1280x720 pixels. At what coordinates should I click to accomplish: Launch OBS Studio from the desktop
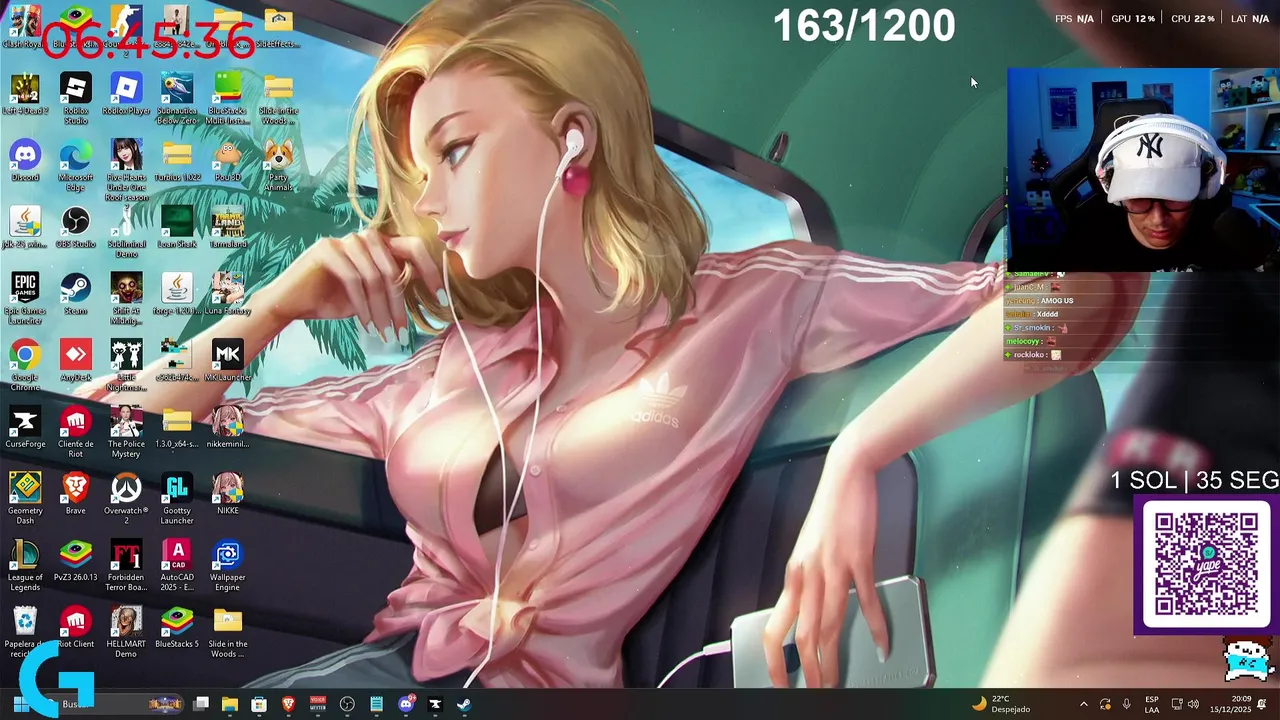(76, 228)
